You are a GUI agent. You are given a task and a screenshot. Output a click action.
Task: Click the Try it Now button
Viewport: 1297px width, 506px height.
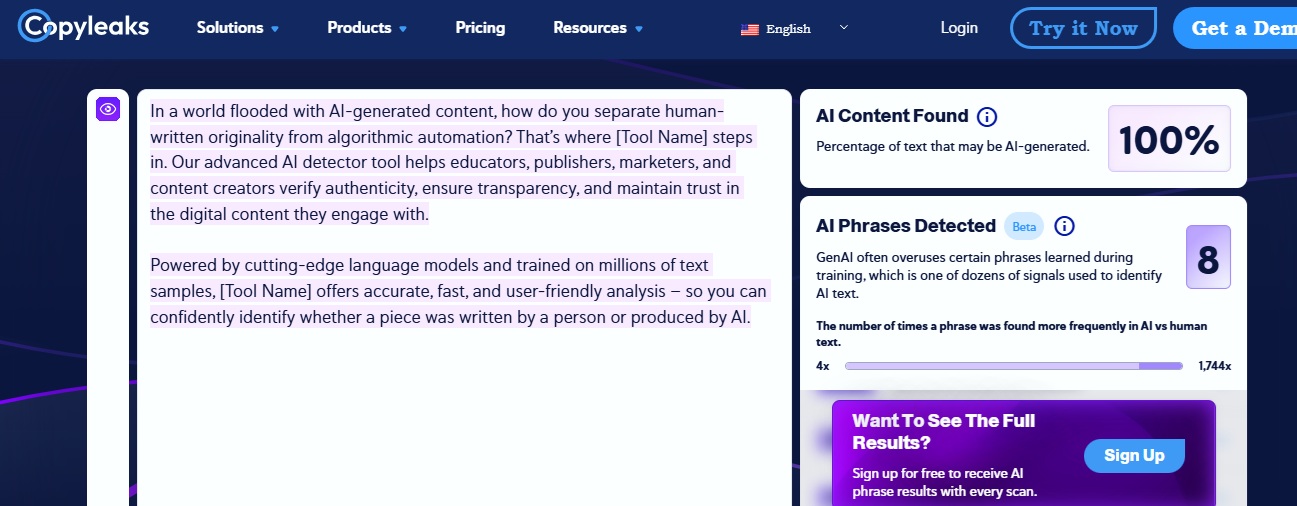click(1083, 28)
